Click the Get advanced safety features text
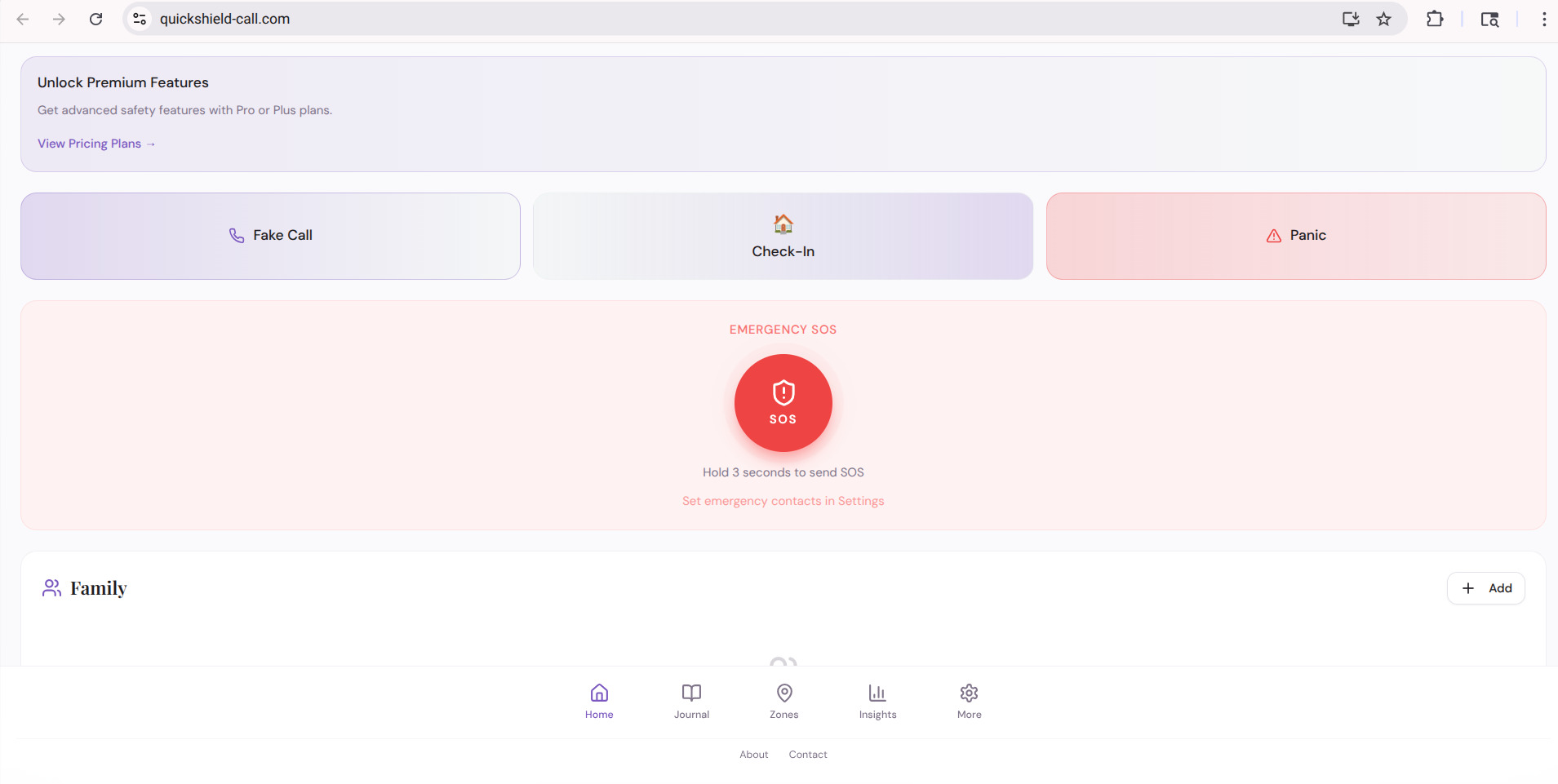1558x784 pixels. coord(185,110)
